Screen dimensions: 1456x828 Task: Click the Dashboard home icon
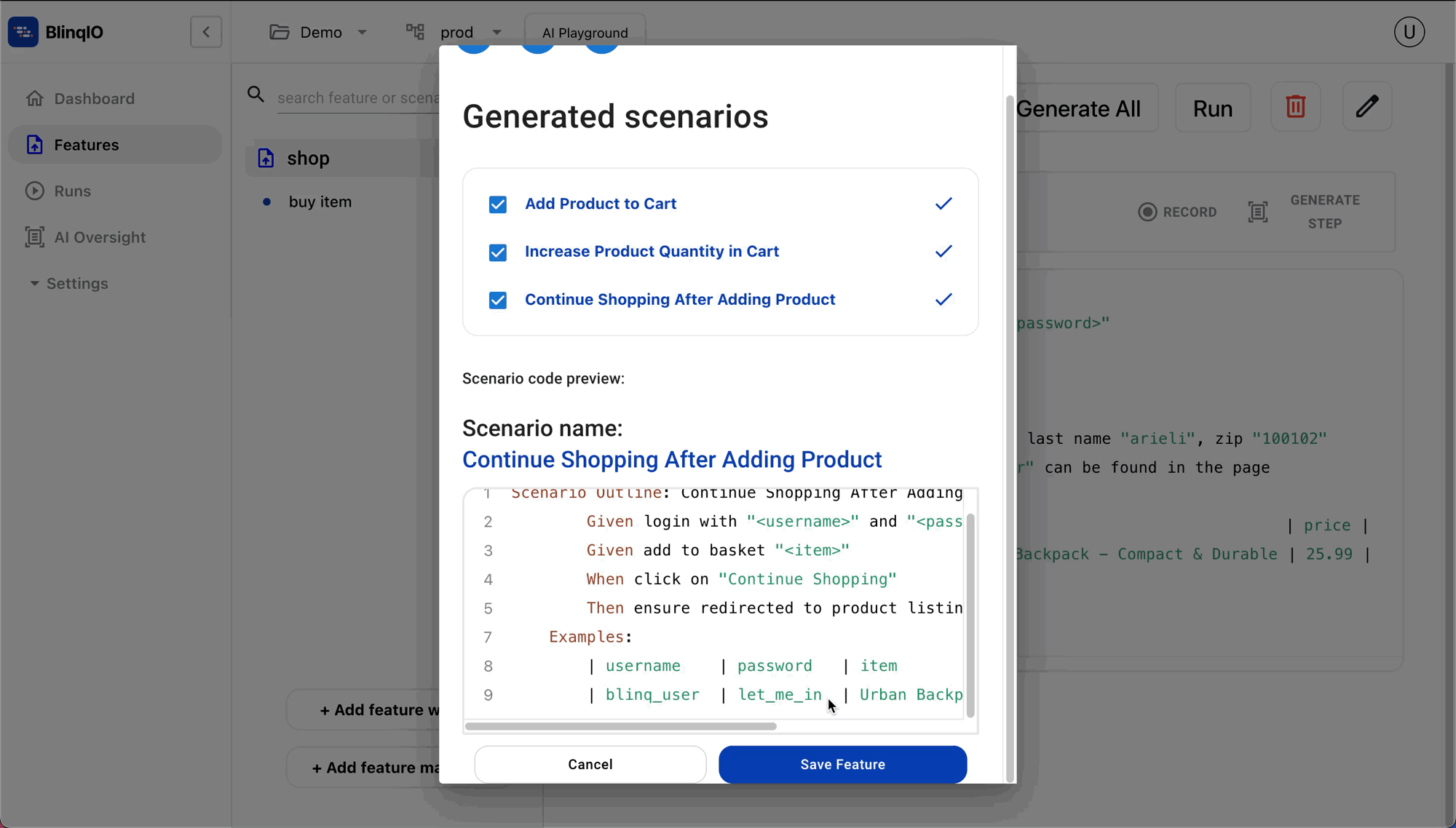(x=34, y=98)
